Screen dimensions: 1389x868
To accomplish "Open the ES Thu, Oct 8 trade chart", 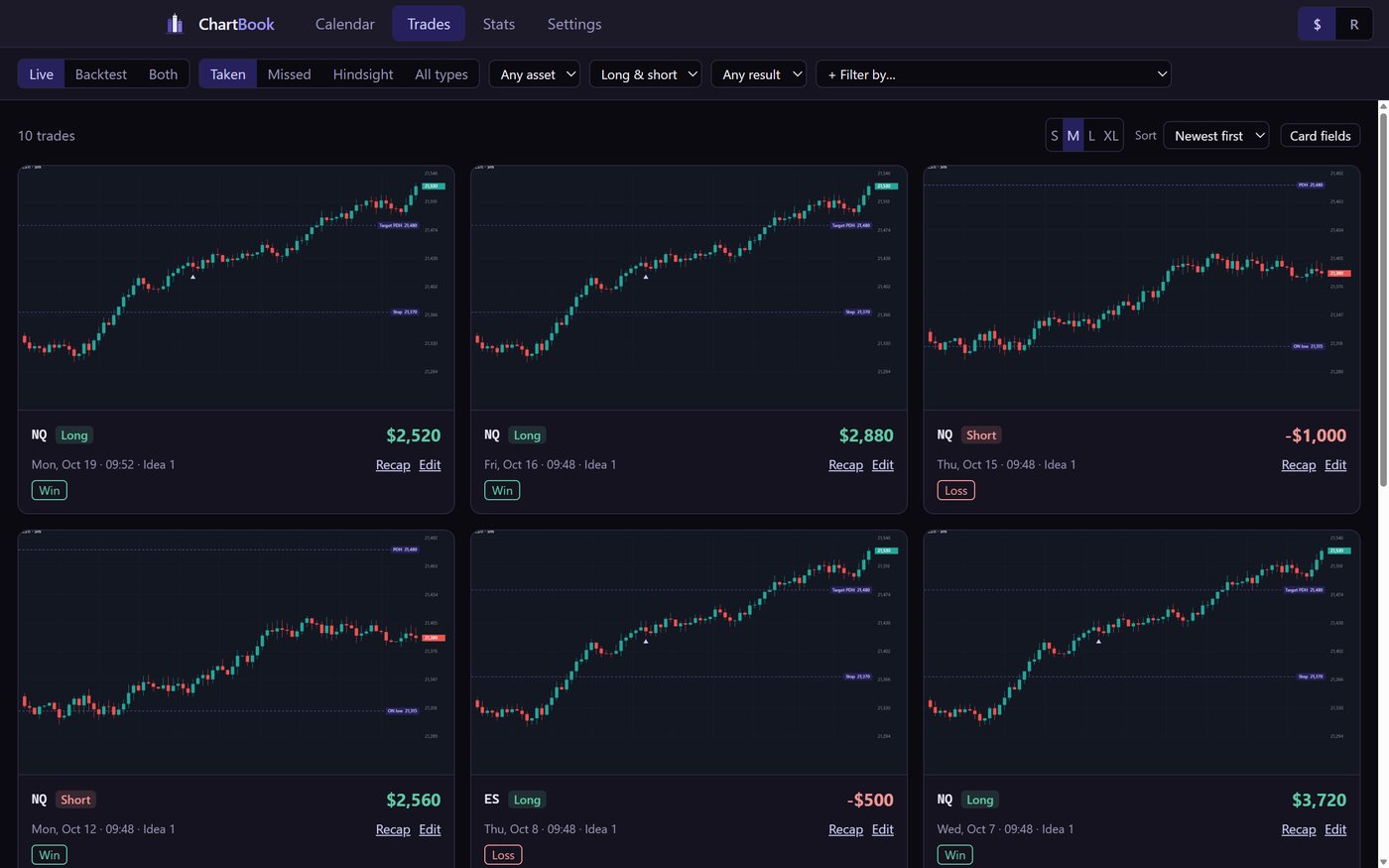I will pos(689,653).
